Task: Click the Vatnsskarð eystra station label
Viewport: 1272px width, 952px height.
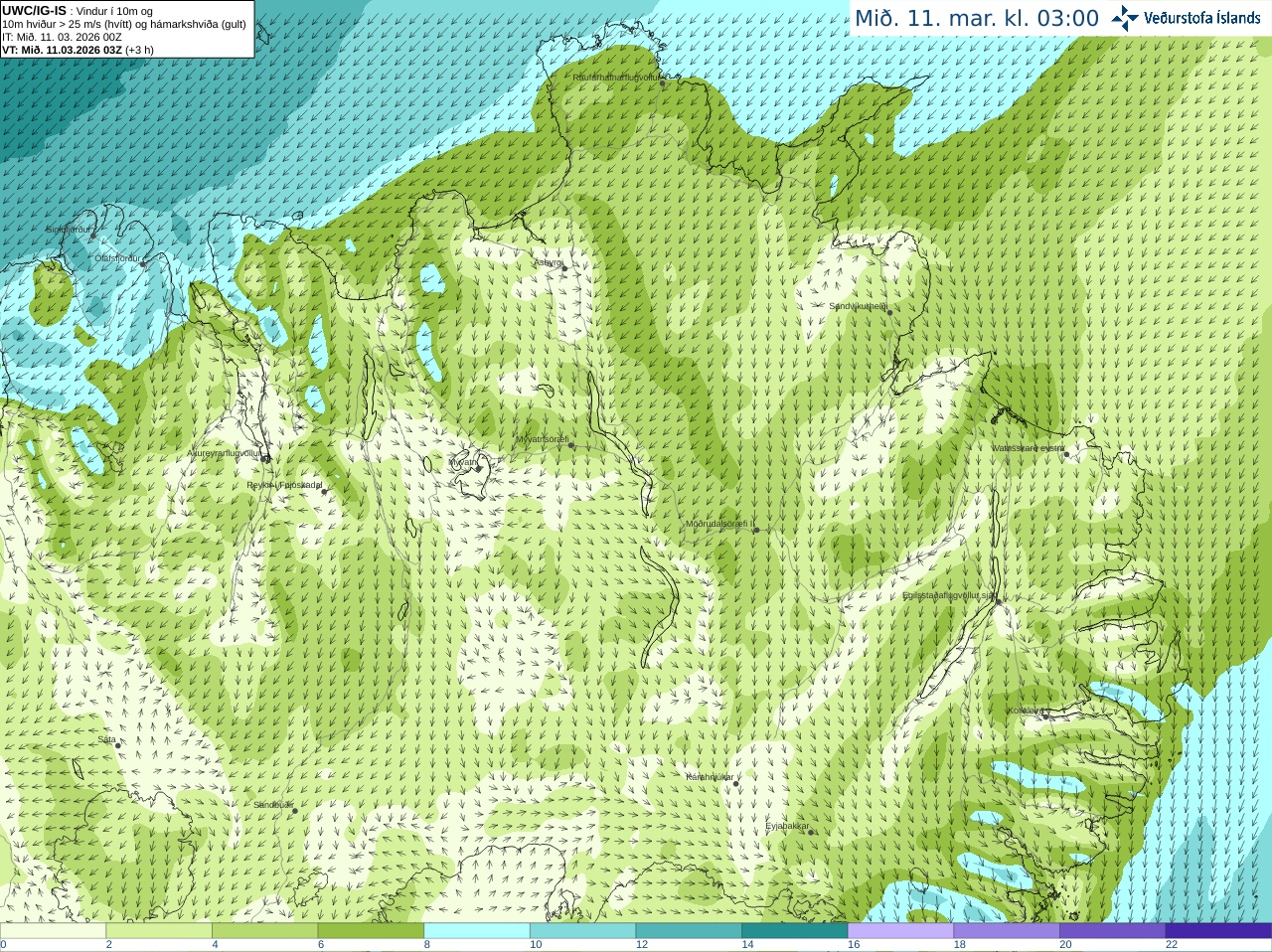Action: 1028,448
